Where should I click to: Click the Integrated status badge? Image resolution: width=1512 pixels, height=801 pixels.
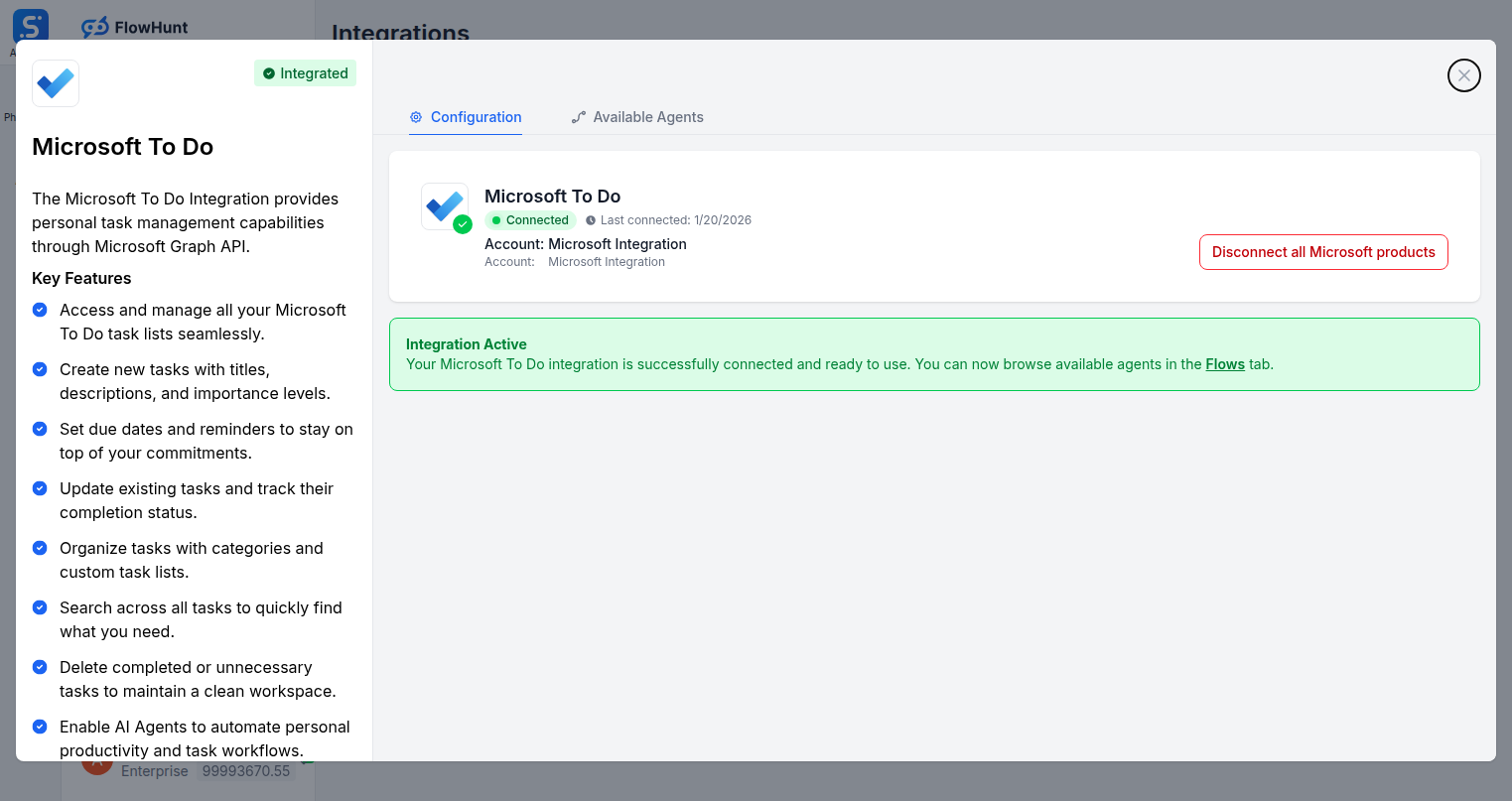(x=305, y=72)
